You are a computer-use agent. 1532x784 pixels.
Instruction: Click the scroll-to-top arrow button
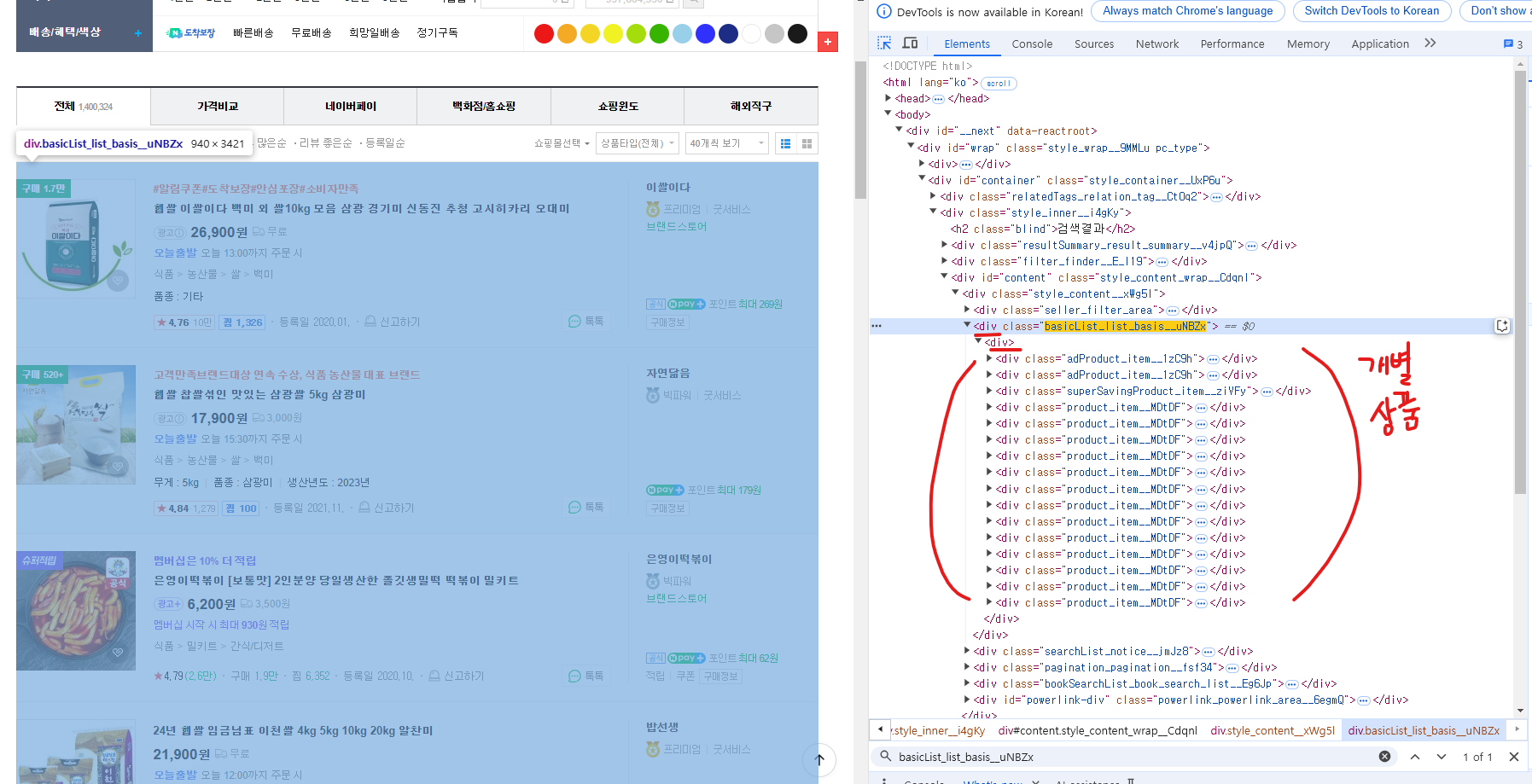tap(819, 759)
